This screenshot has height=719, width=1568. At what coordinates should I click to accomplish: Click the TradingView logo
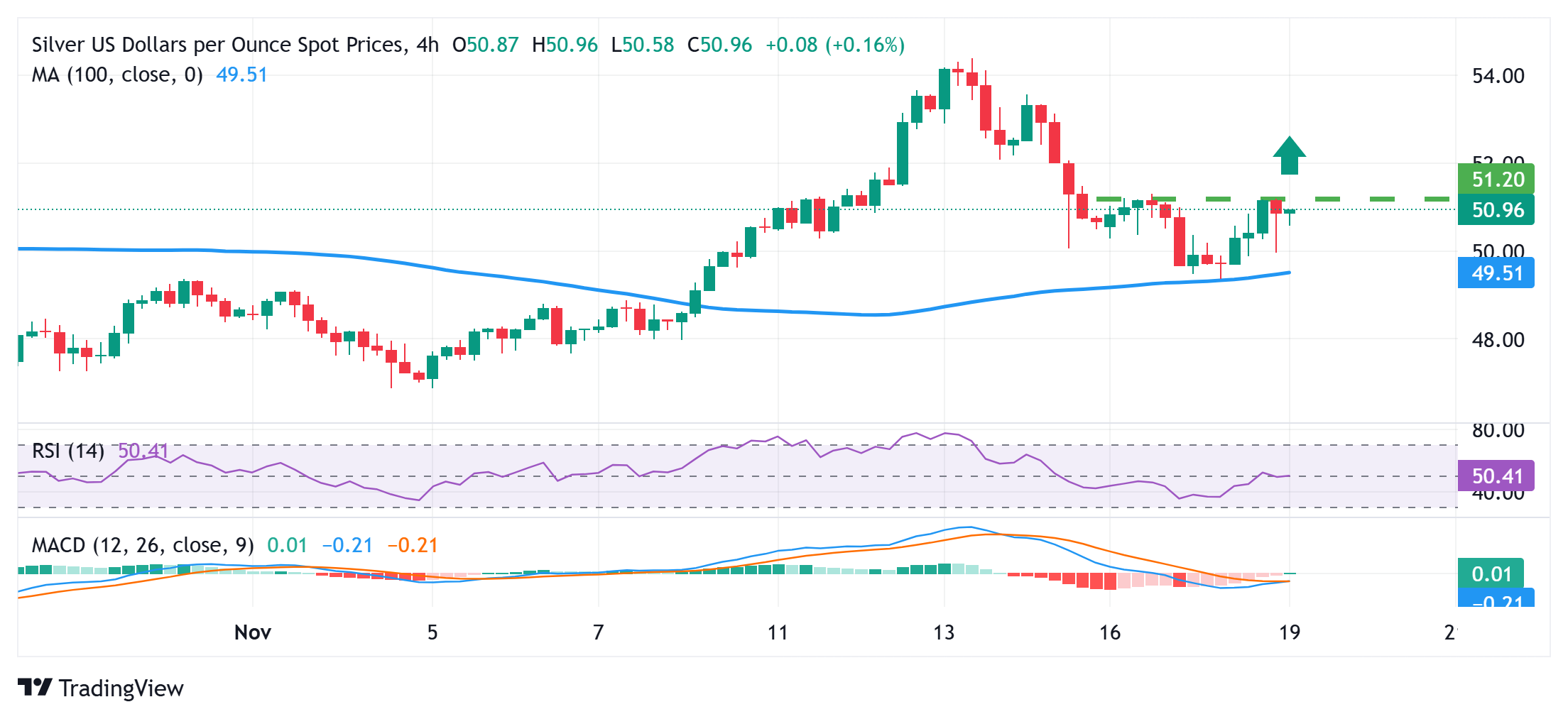point(37,687)
